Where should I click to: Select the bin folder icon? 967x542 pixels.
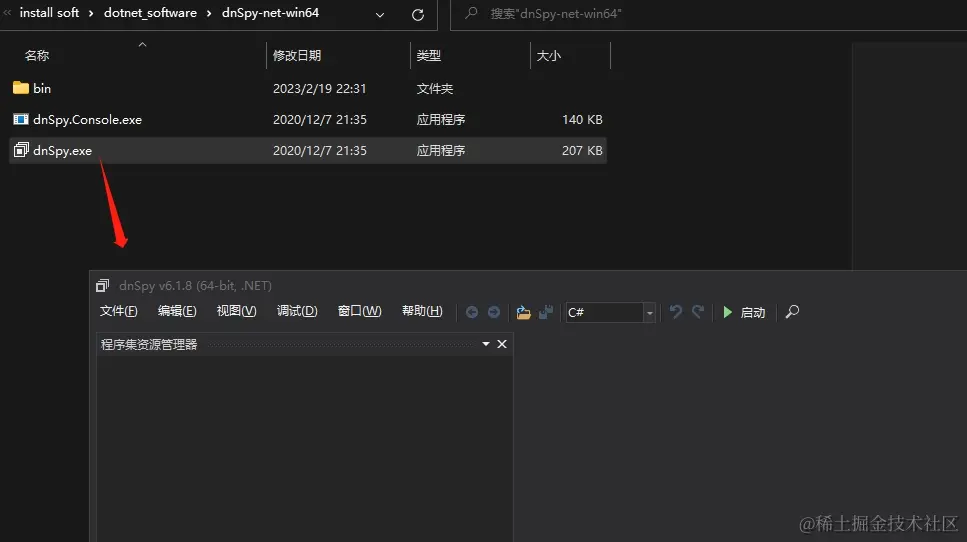pyautogui.click(x=21, y=88)
